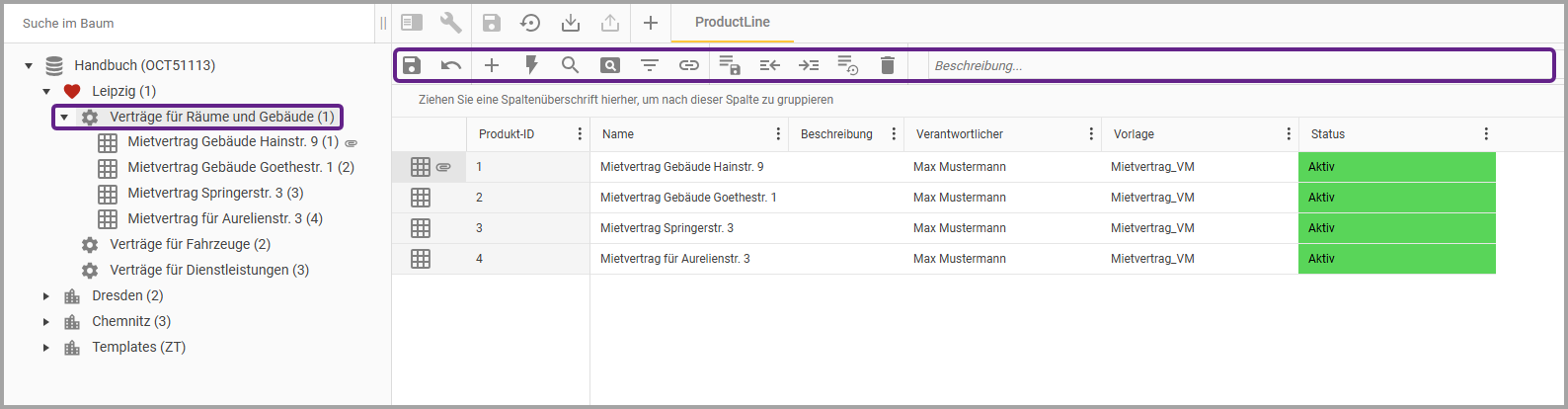The height and width of the screenshot is (409, 1568).
Task: Click the wrench settings icon
Action: (x=451, y=23)
